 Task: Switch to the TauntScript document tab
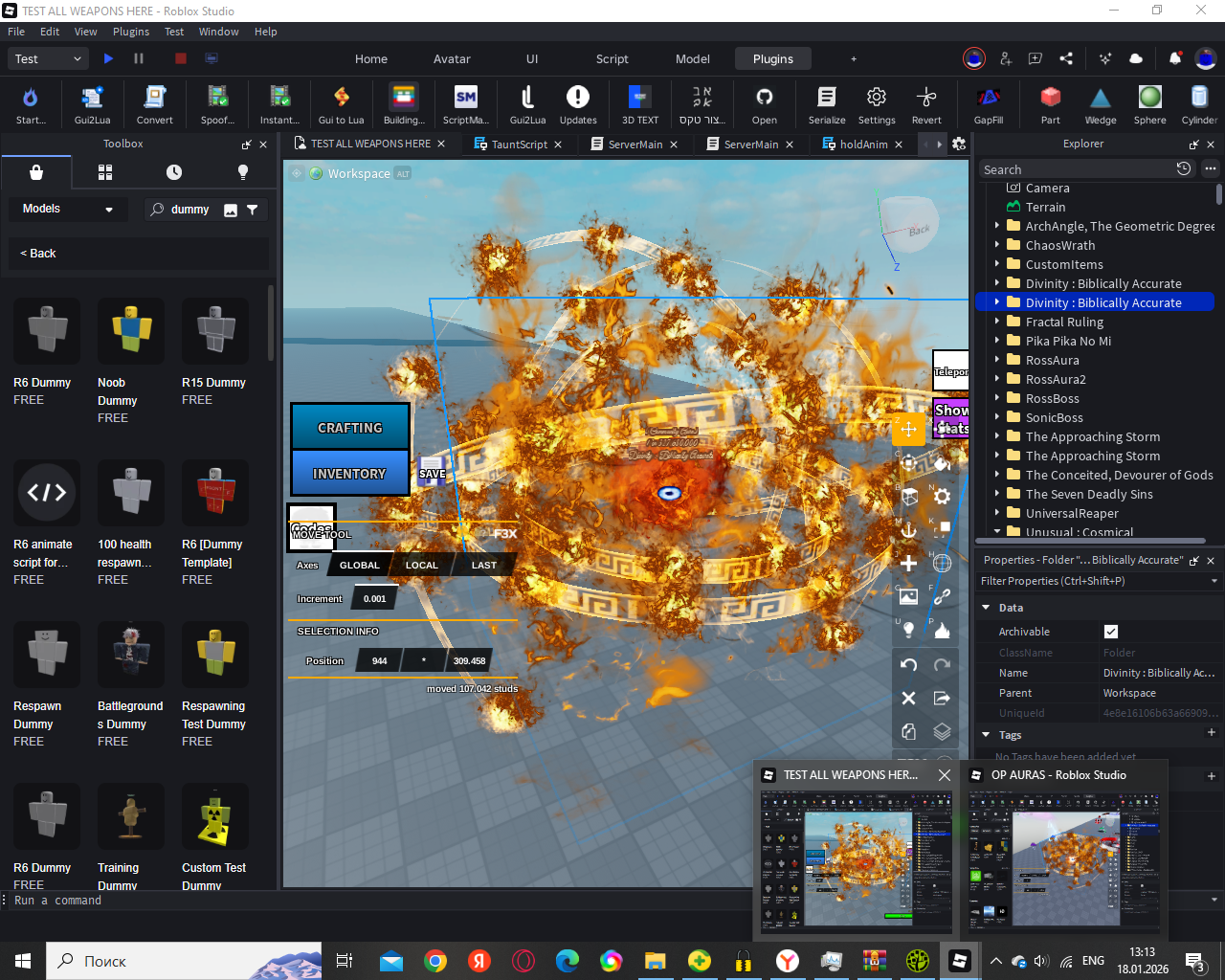(x=519, y=145)
